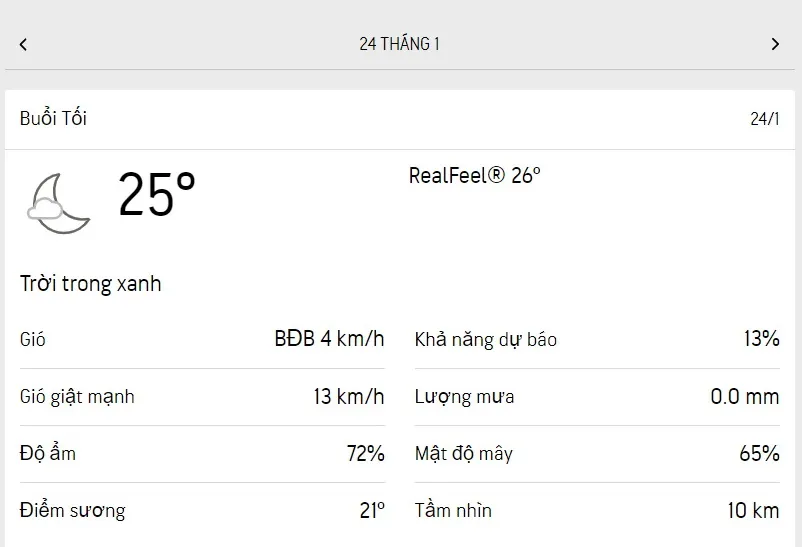Click the Tầm nhìn visibility label

[x=453, y=511]
